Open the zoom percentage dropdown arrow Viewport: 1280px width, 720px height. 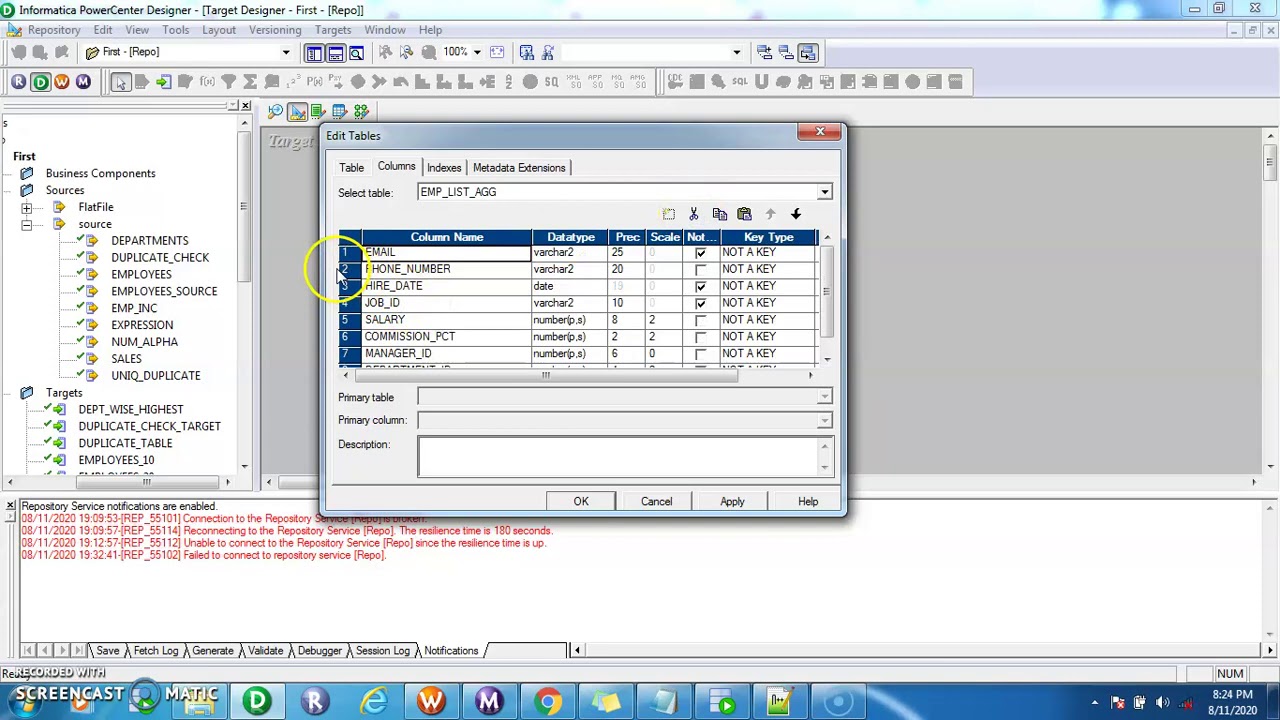(477, 52)
